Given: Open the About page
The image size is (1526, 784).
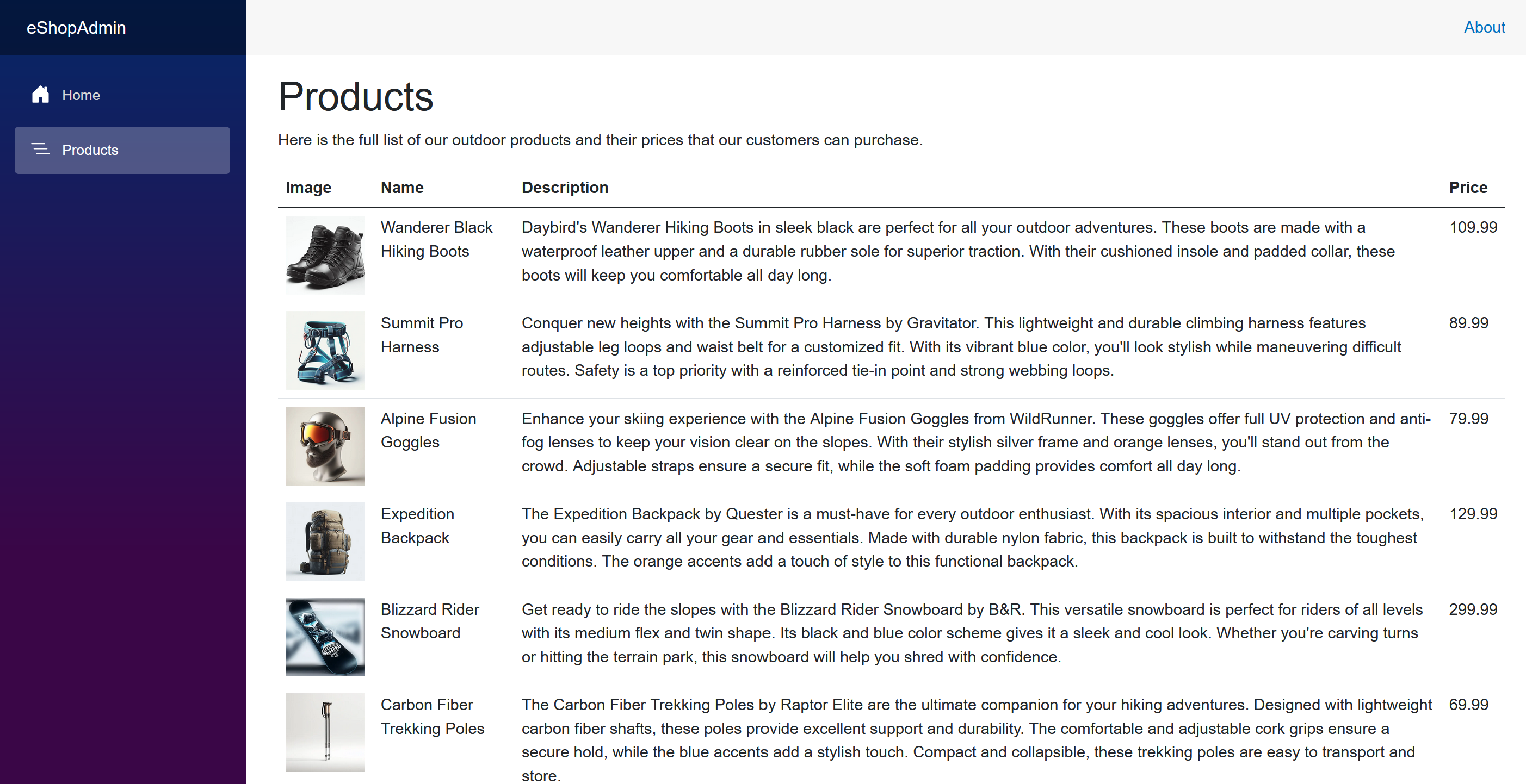Looking at the screenshot, I should click(1484, 27).
